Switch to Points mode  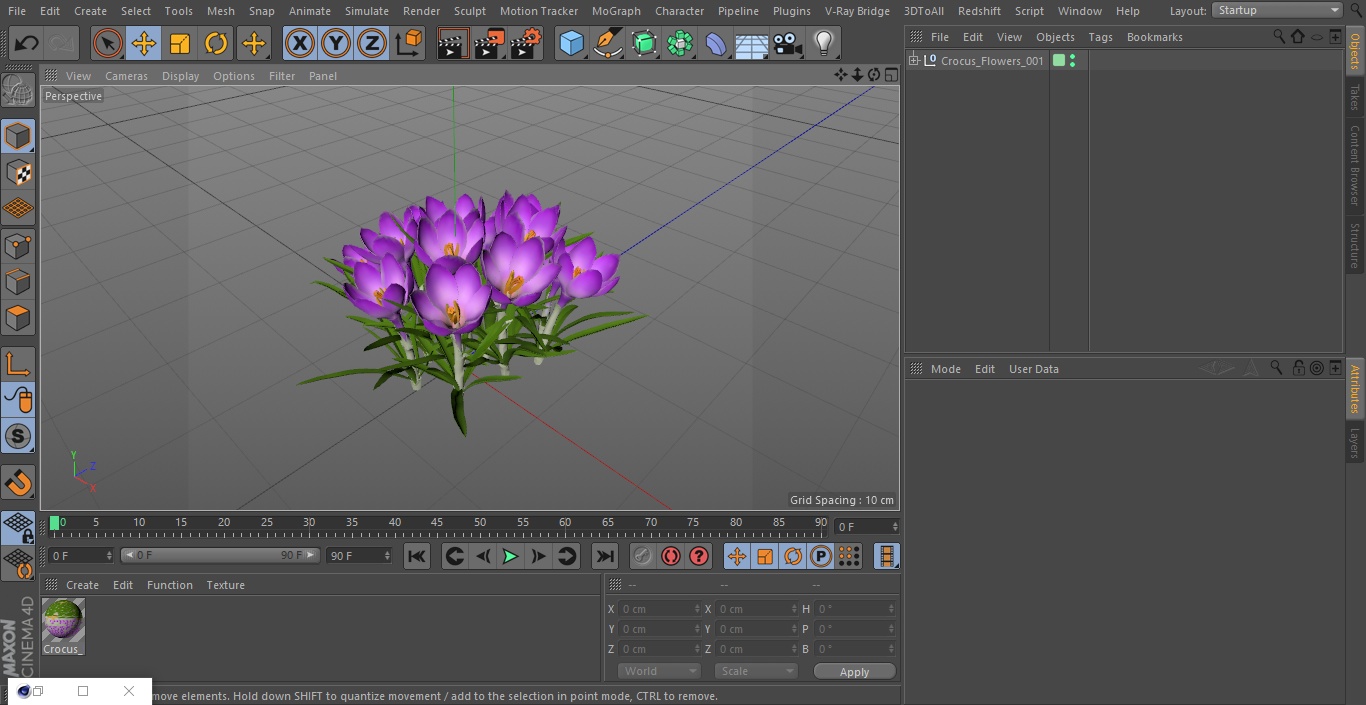[18, 245]
